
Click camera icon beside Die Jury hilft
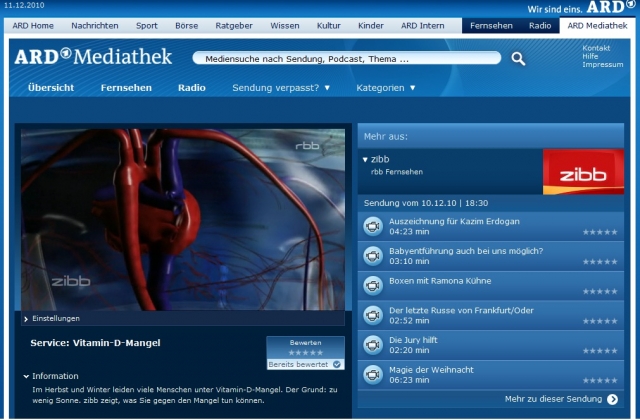[x=373, y=345]
